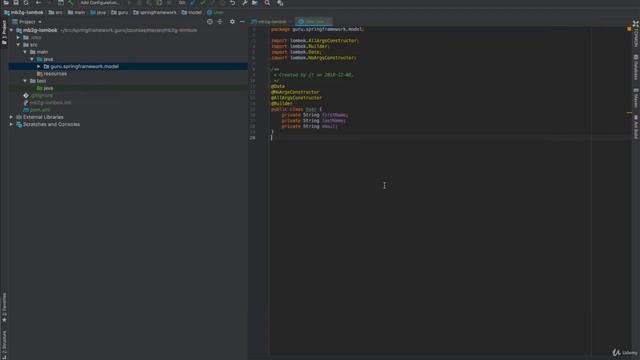Click the Project Structure folder icon

[x=255, y=2]
